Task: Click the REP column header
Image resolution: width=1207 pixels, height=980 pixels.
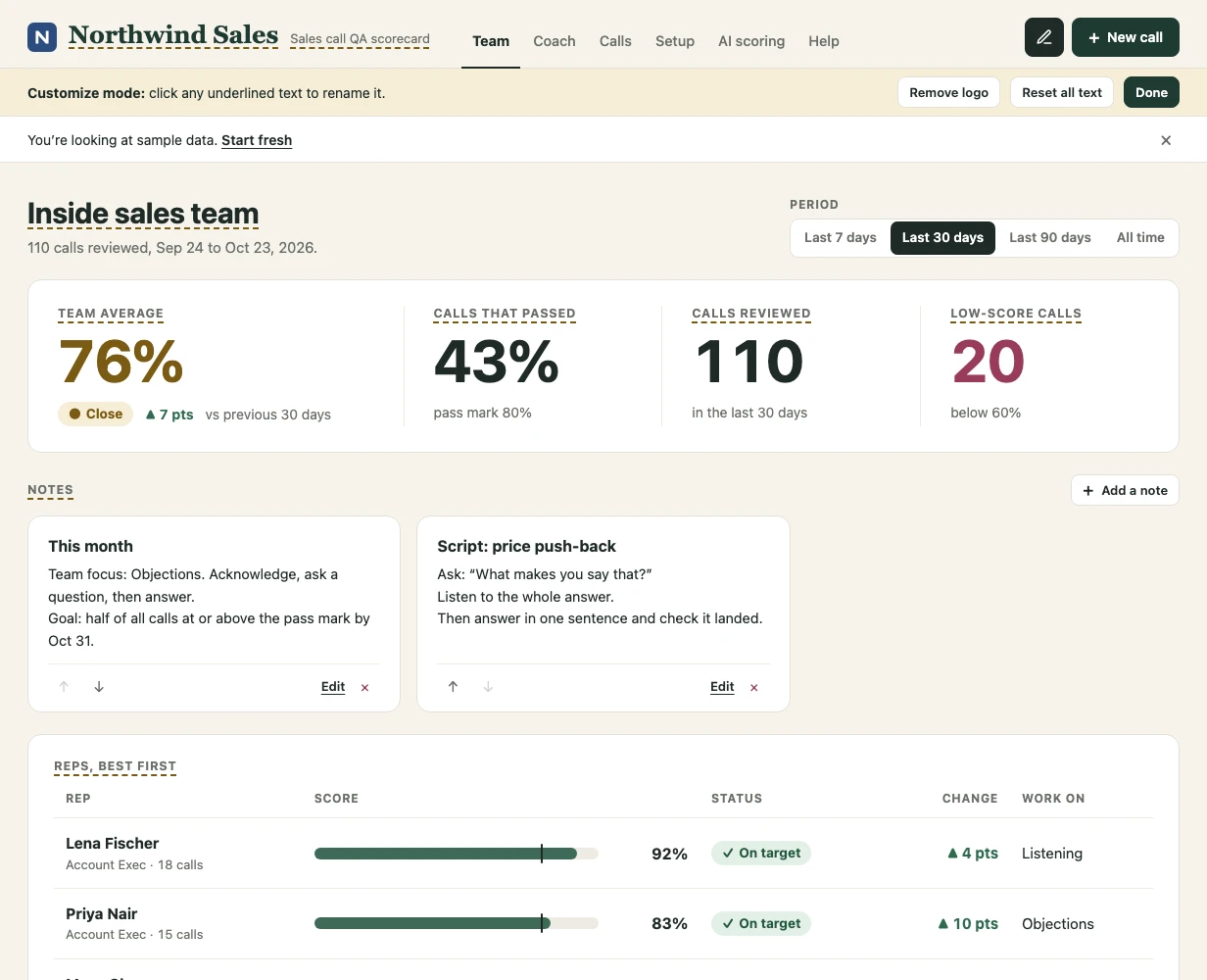Action: coord(78,799)
